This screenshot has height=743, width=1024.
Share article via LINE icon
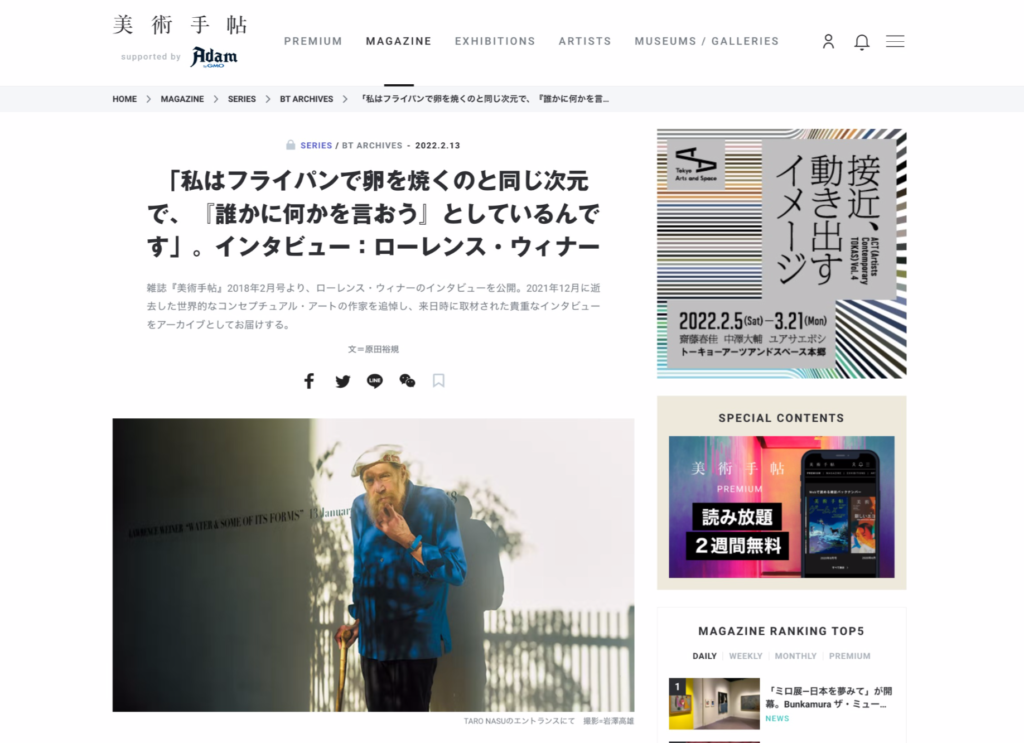pos(375,381)
